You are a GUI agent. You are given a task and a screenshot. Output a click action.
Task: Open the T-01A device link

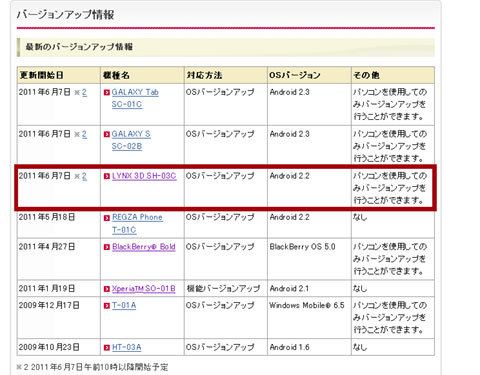click(124, 305)
